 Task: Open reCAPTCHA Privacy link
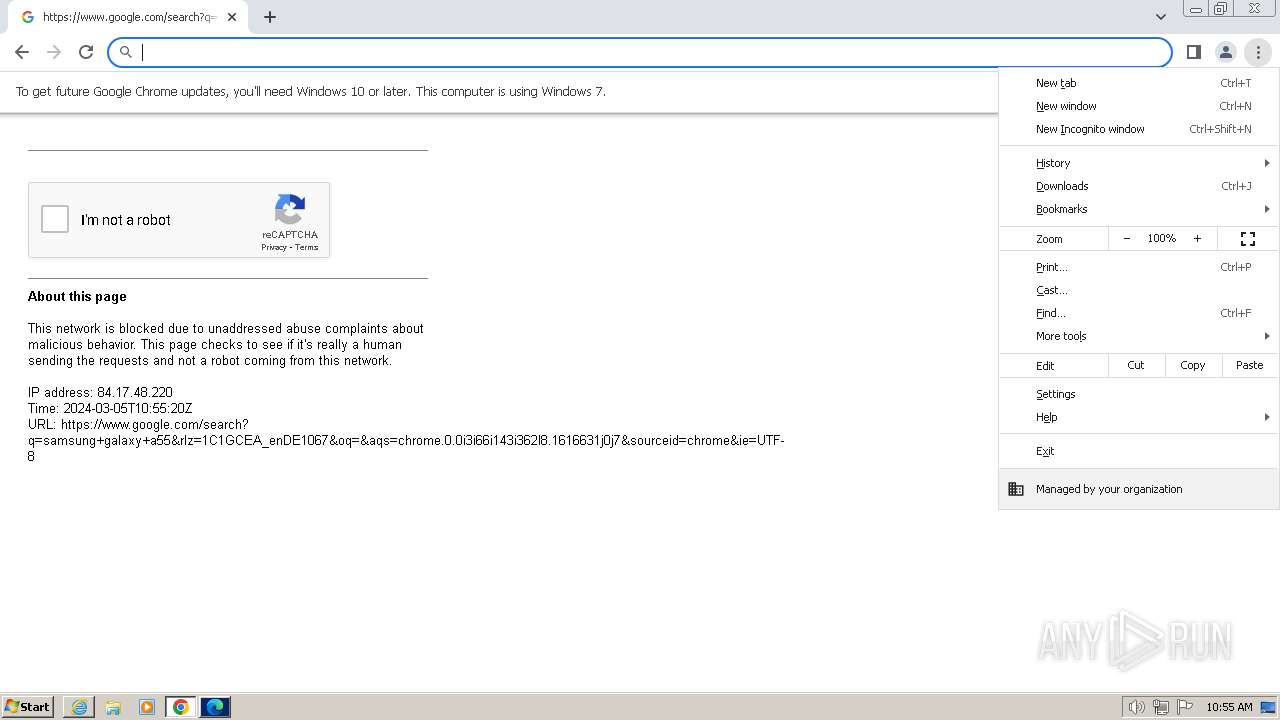[x=274, y=247]
